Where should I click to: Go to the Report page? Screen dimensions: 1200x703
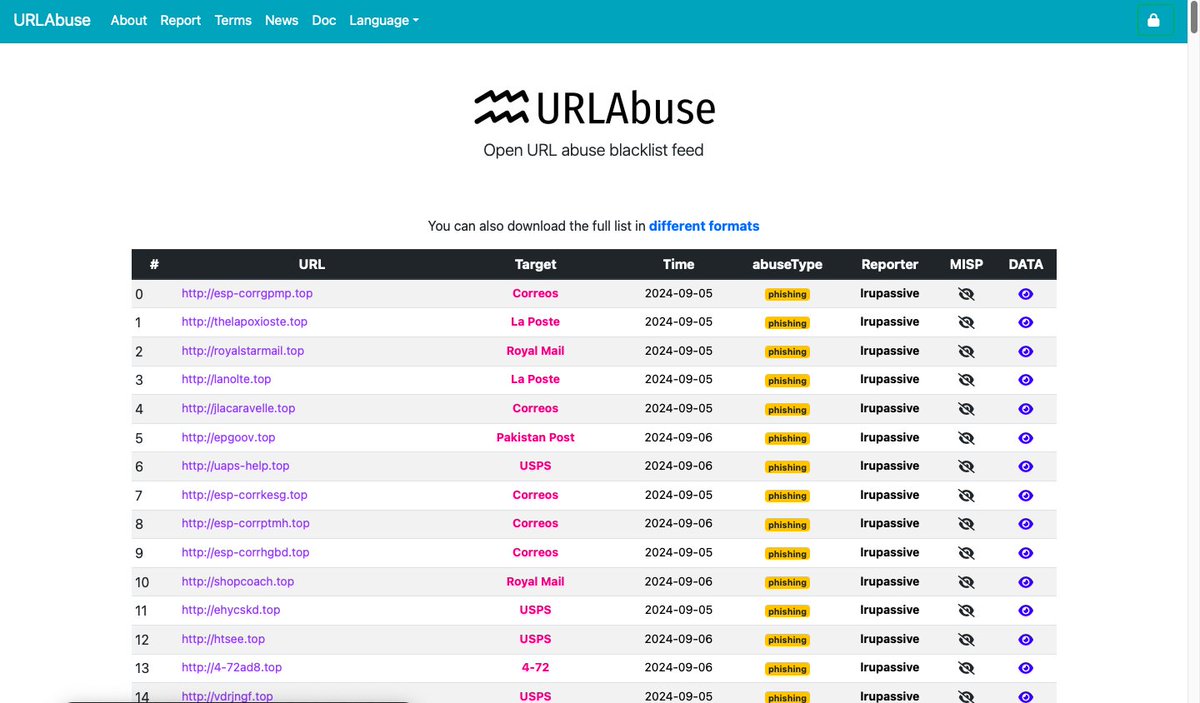[x=180, y=20]
